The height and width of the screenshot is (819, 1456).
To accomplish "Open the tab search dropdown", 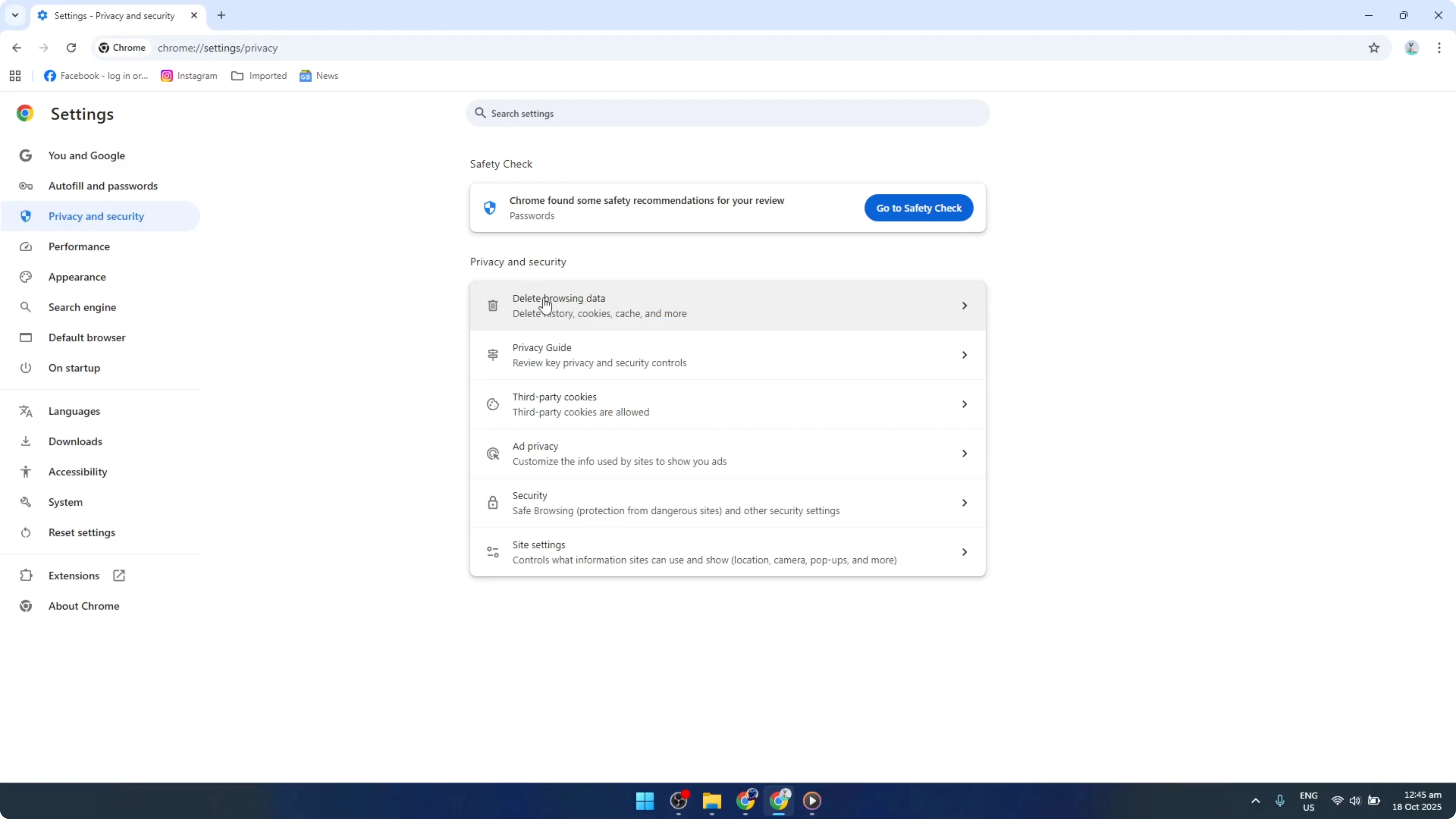I will tap(15, 15).
